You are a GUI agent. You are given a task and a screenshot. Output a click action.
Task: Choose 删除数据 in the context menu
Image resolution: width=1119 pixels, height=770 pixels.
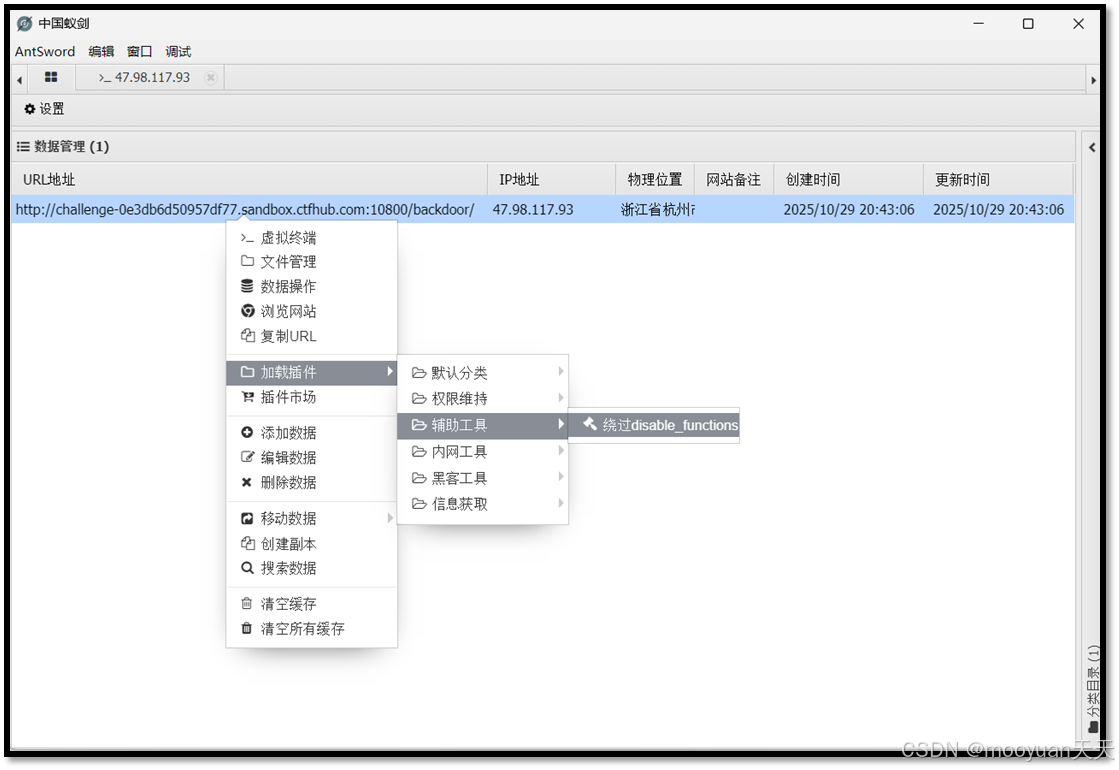pyautogui.click(x=311, y=482)
